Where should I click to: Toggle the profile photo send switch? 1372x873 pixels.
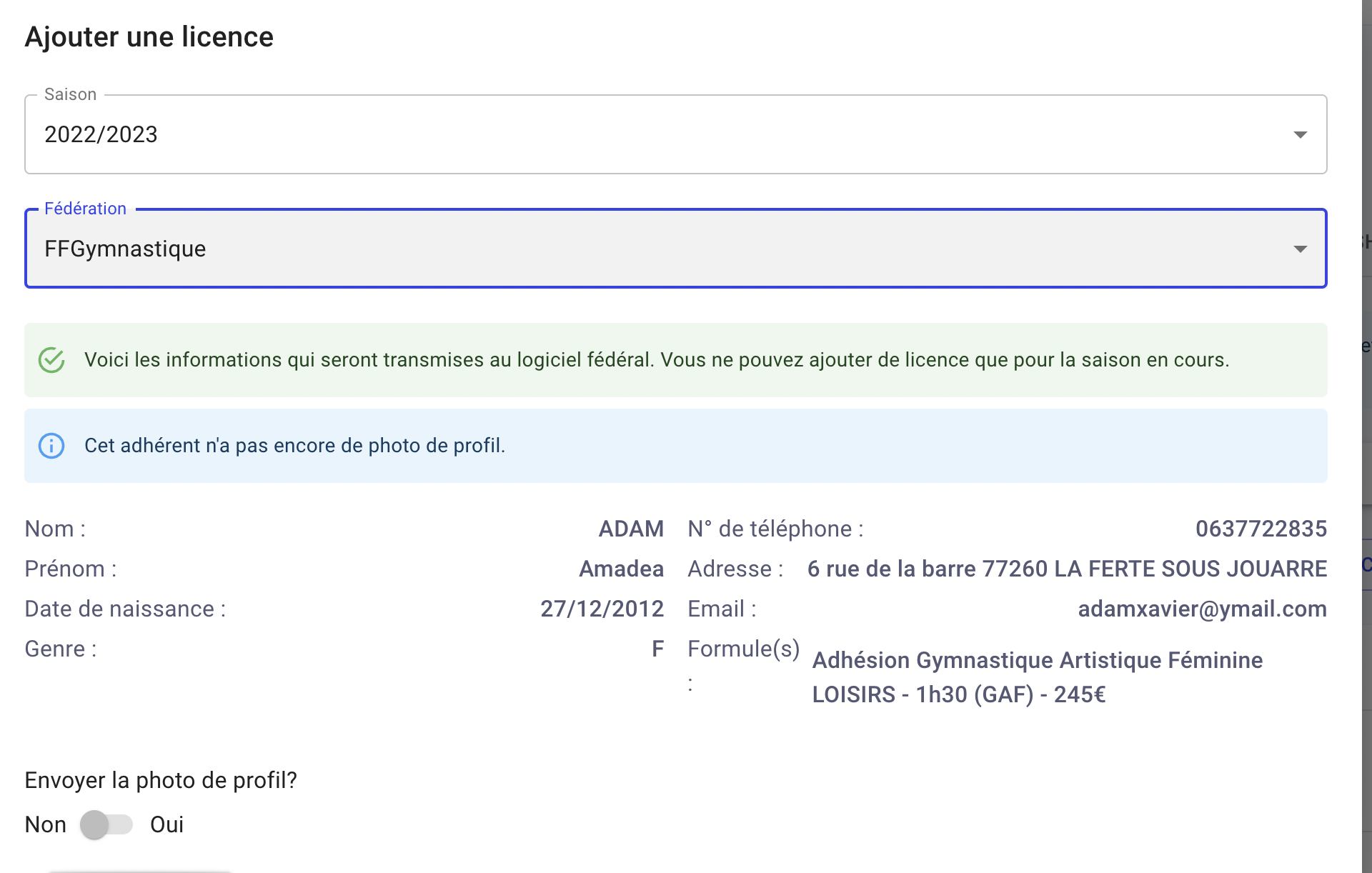[x=106, y=824]
